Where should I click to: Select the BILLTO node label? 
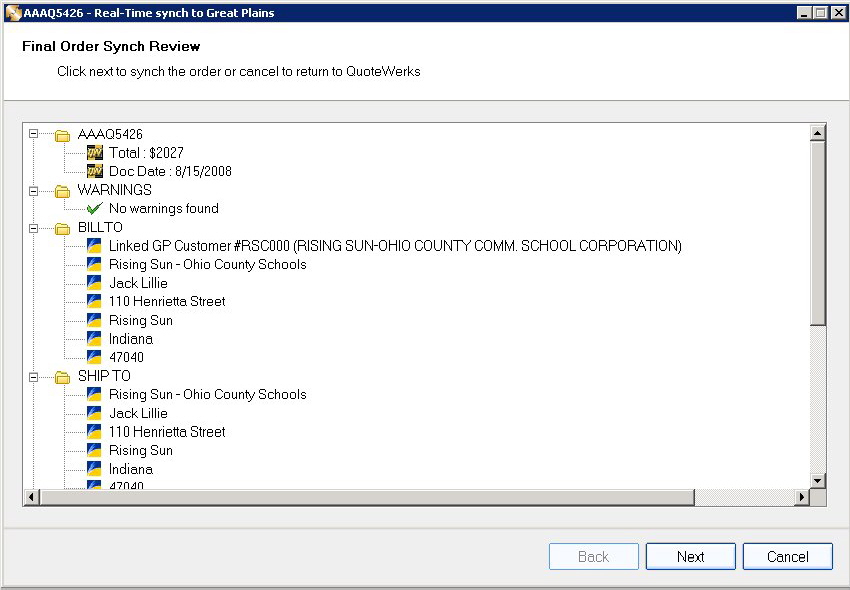[x=100, y=227]
